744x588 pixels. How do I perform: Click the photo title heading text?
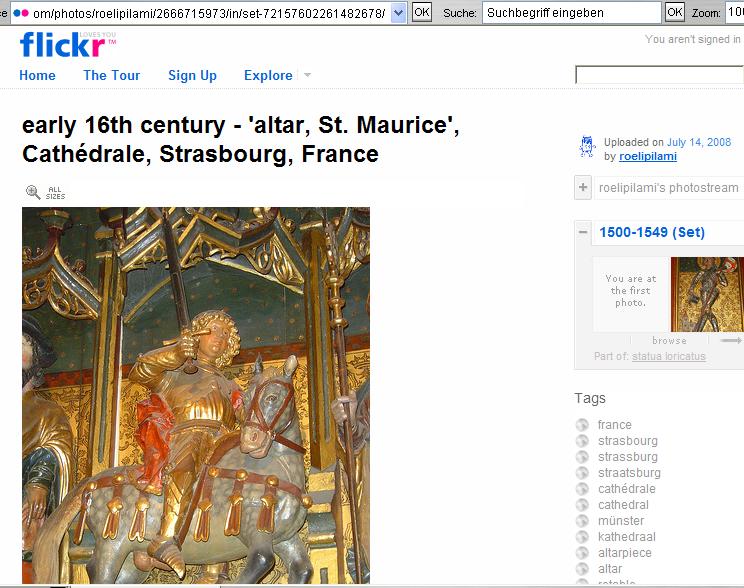tap(241, 140)
